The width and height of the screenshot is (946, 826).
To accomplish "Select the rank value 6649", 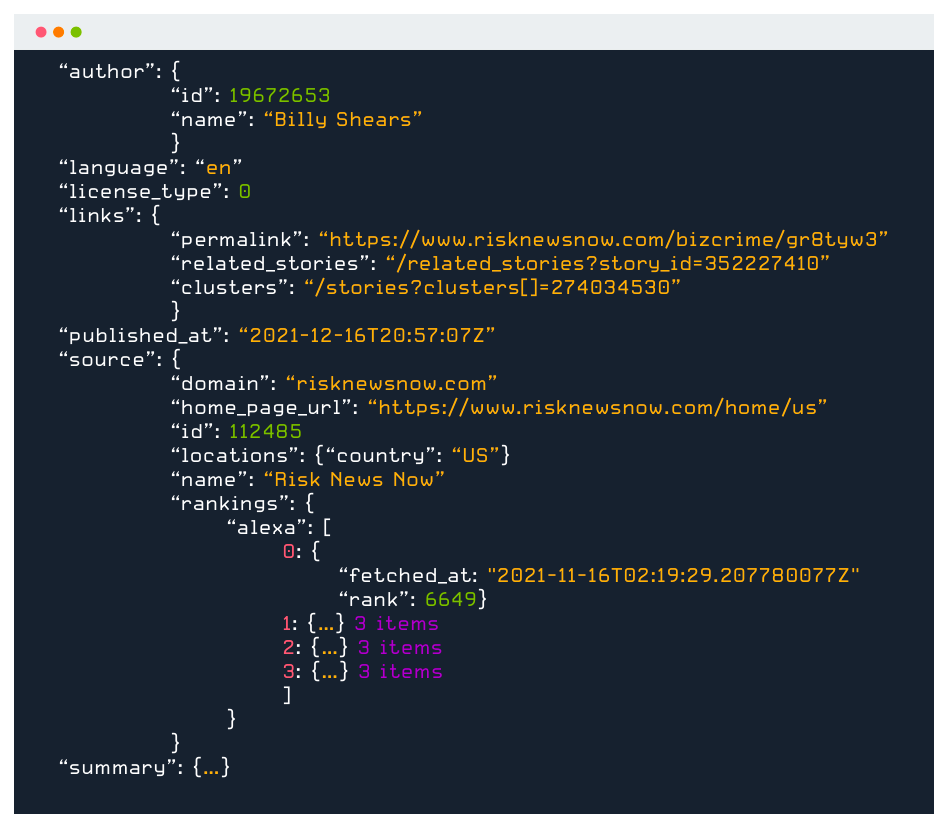I will (451, 600).
